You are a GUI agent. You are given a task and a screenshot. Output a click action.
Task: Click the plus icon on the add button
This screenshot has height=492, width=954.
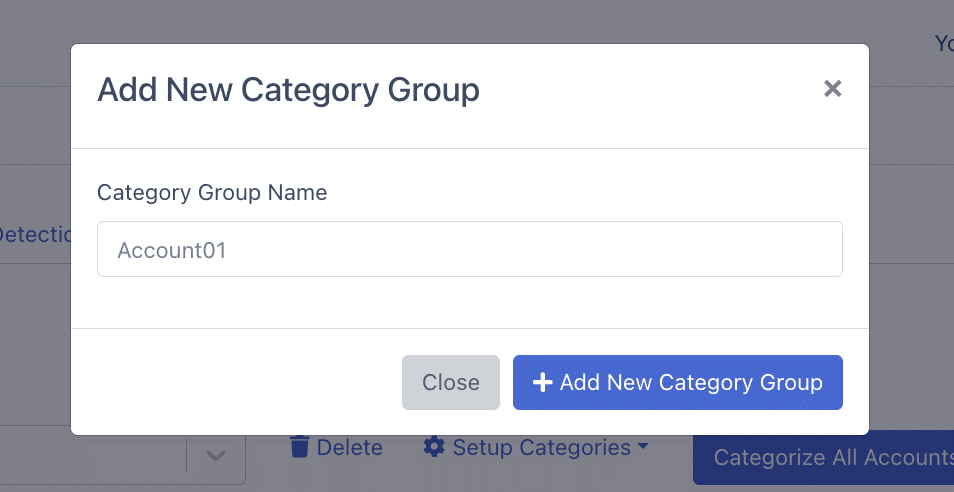[x=542, y=383]
